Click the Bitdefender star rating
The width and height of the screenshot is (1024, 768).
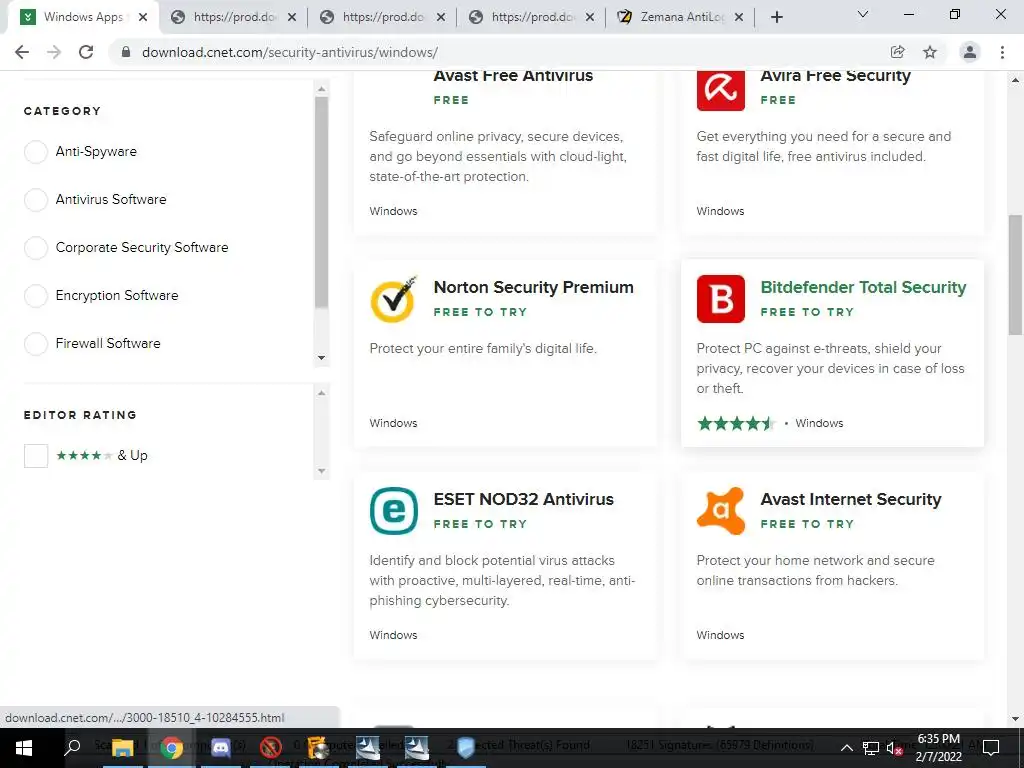point(735,423)
